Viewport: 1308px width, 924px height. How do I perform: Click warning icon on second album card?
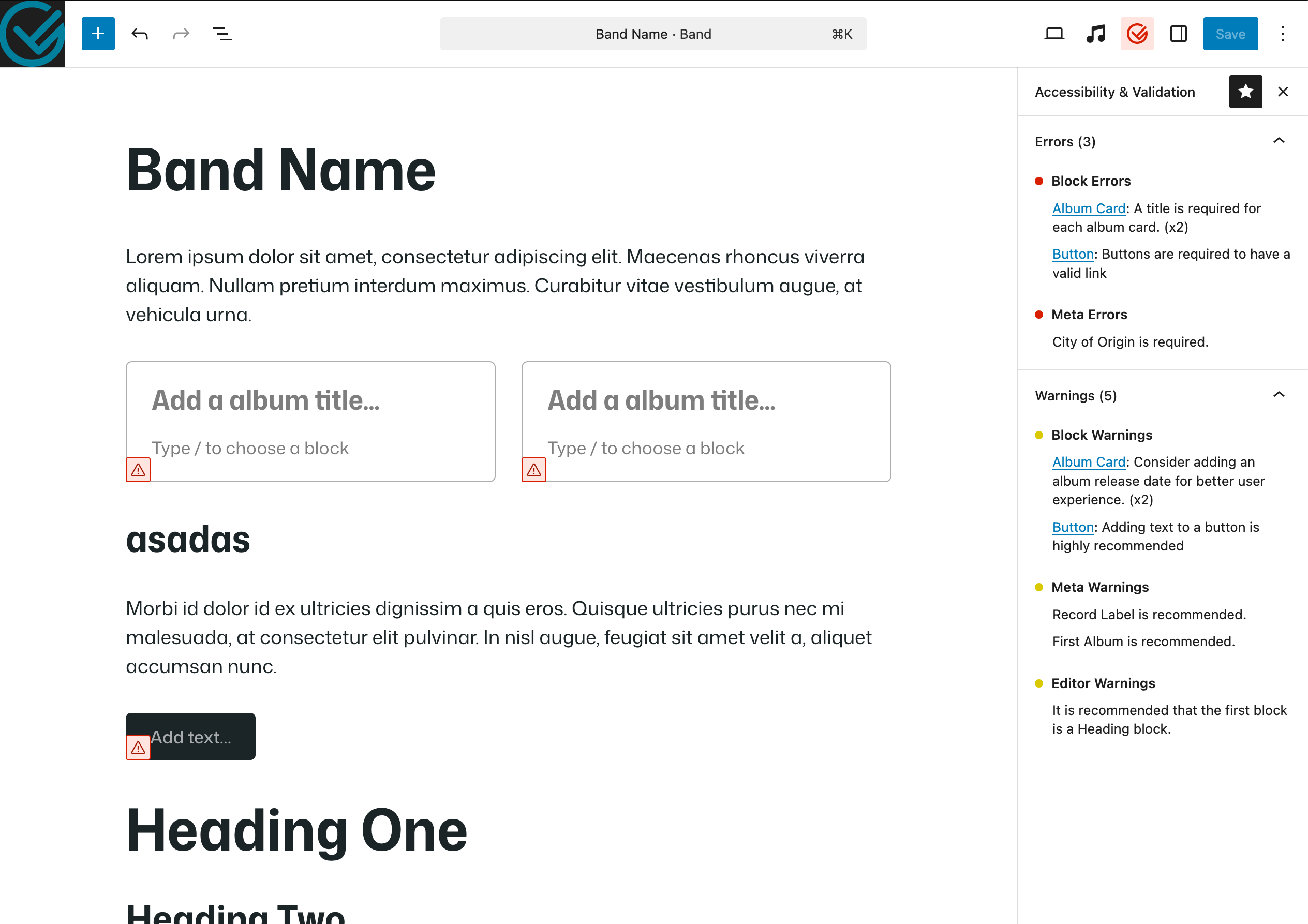point(534,470)
